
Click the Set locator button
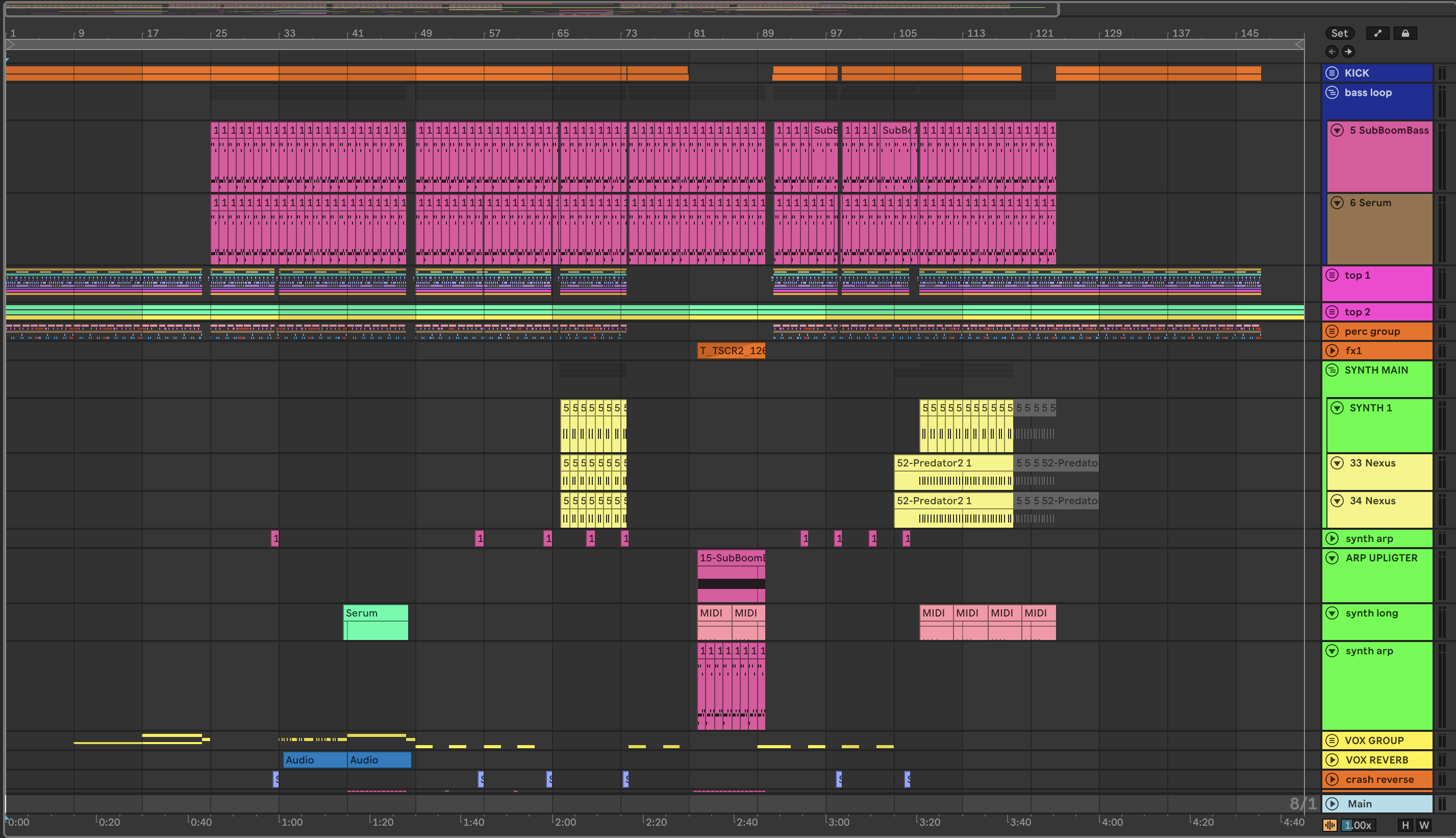(1339, 33)
